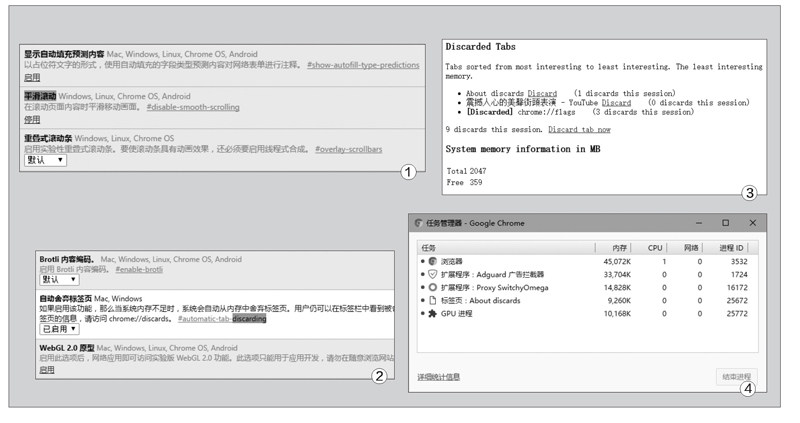This screenshot has height=423, width=800.
Task: Select the 浏览器 row text
Action: coord(452,262)
